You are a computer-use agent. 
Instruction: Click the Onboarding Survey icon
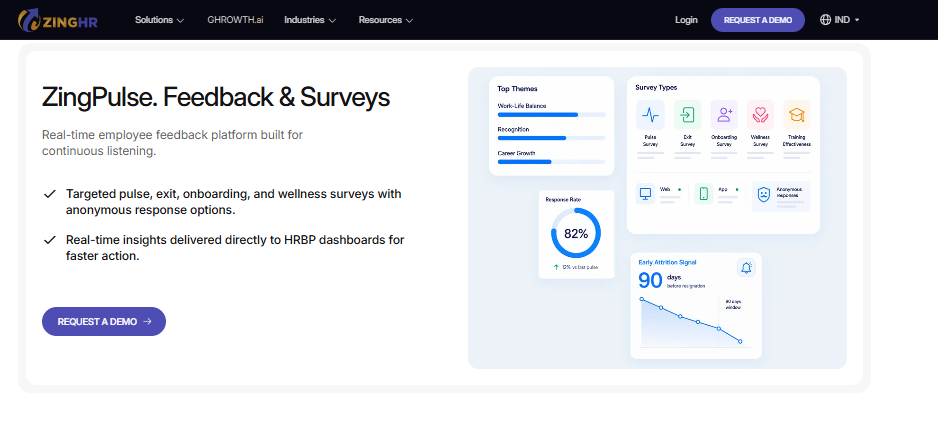[724, 115]
